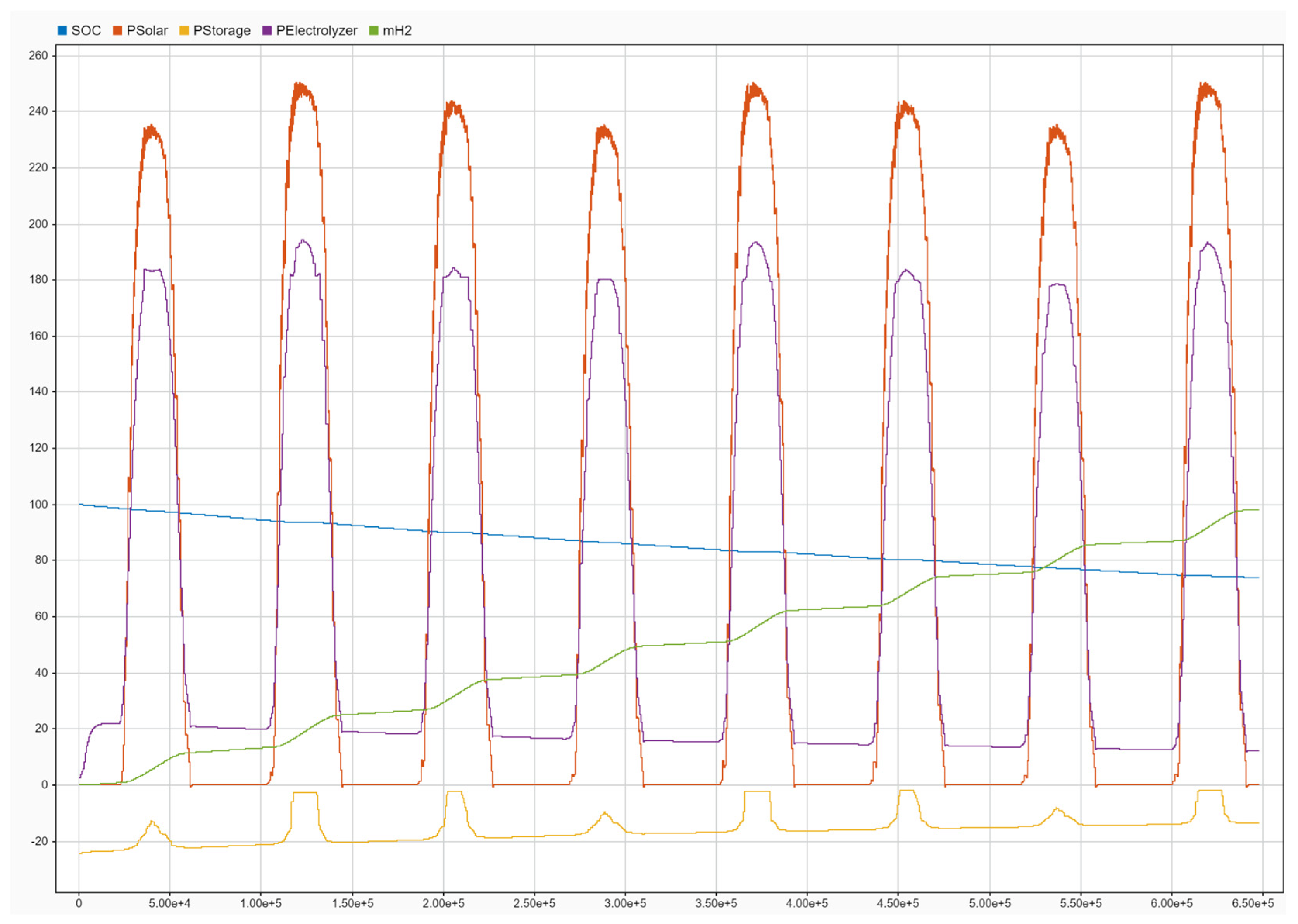
Task: Click the 0 x-axis tick label
Action: [x=79, y=903]
